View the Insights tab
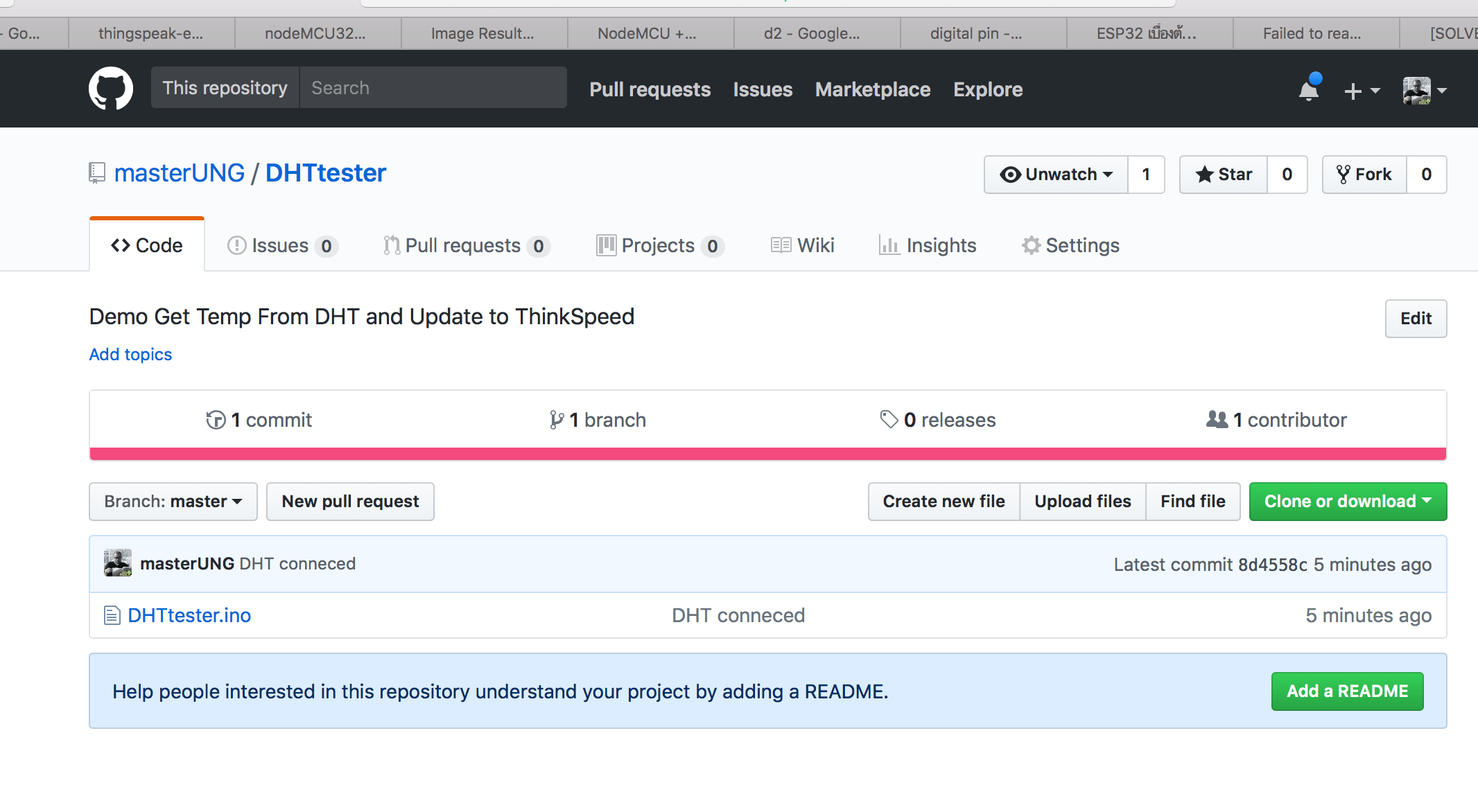This screenshot has height=812, width=1478. (x=928, y=246)
